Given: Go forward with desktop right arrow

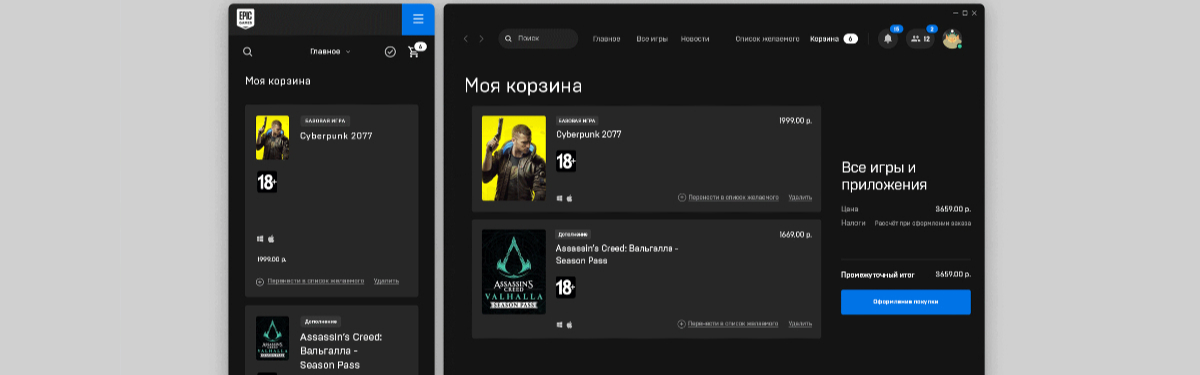Looking at the screenshot, I should (x=481, y=39).
